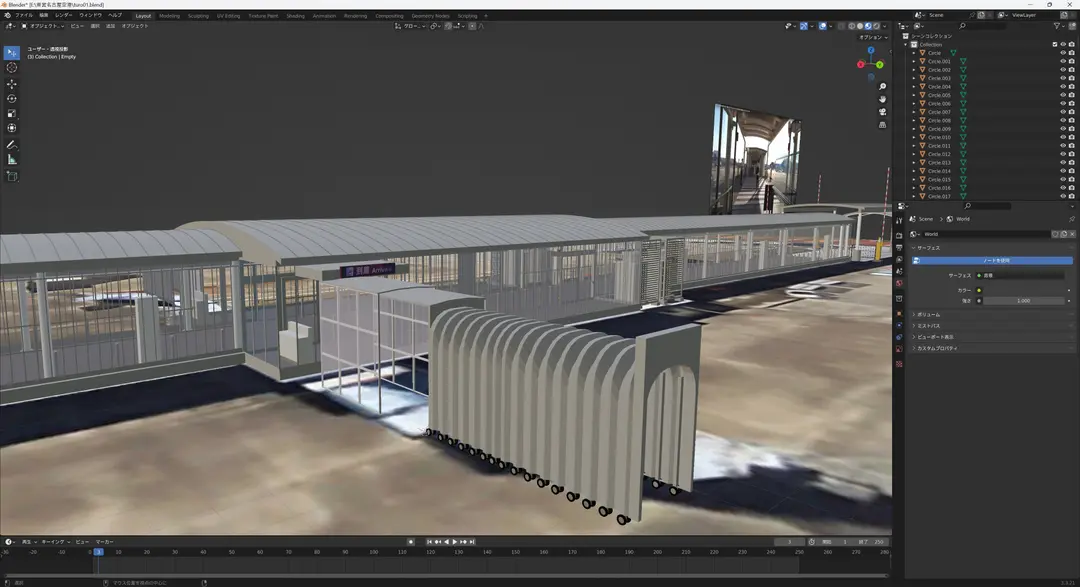Click the outliner filter funnel icon
The image size is (1080, 587).
click(x=1057, y=26)
